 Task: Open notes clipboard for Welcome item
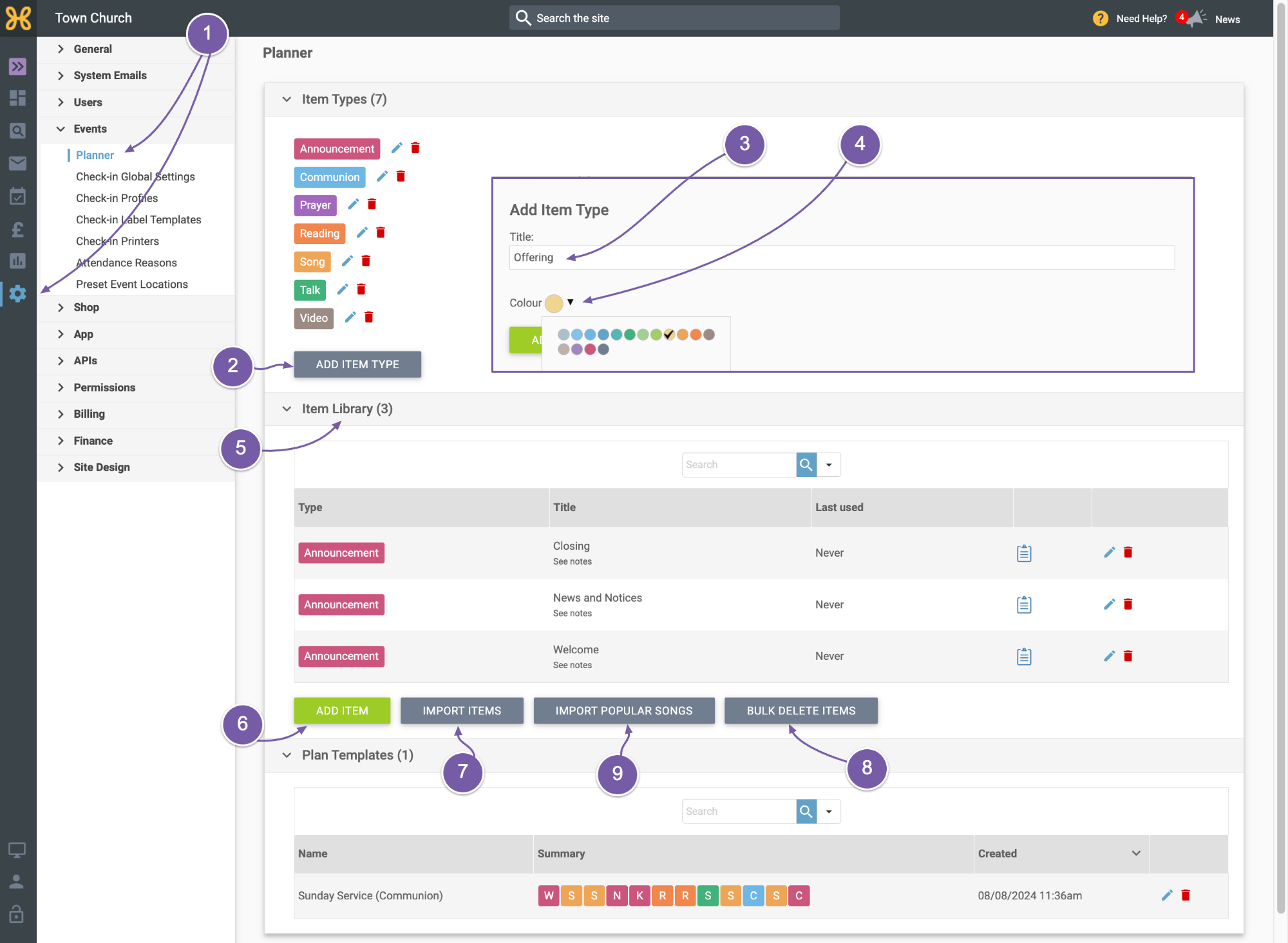[1024, 657]
